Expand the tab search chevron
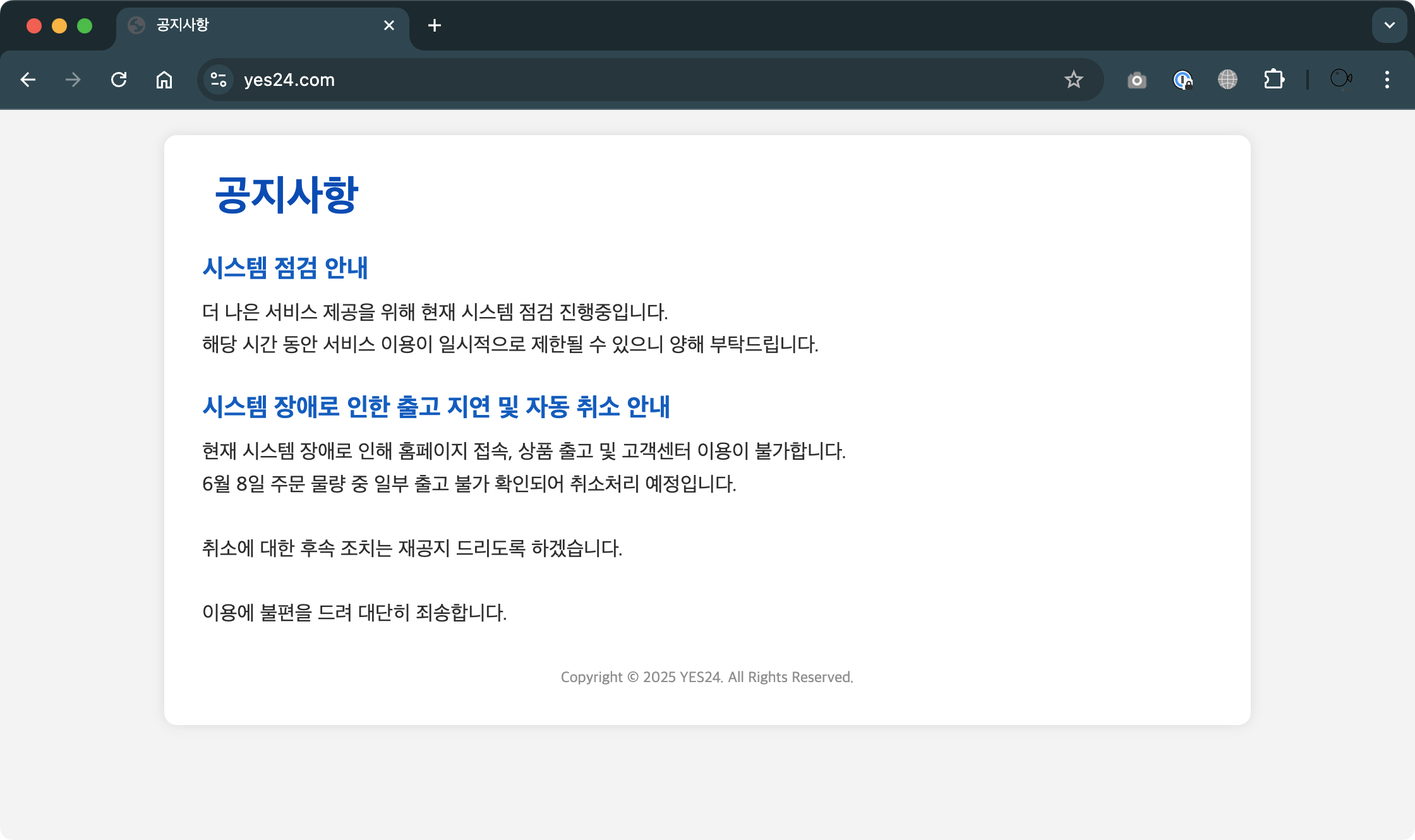This screenshot has height=840, width=1415. tap(1389, 25)
